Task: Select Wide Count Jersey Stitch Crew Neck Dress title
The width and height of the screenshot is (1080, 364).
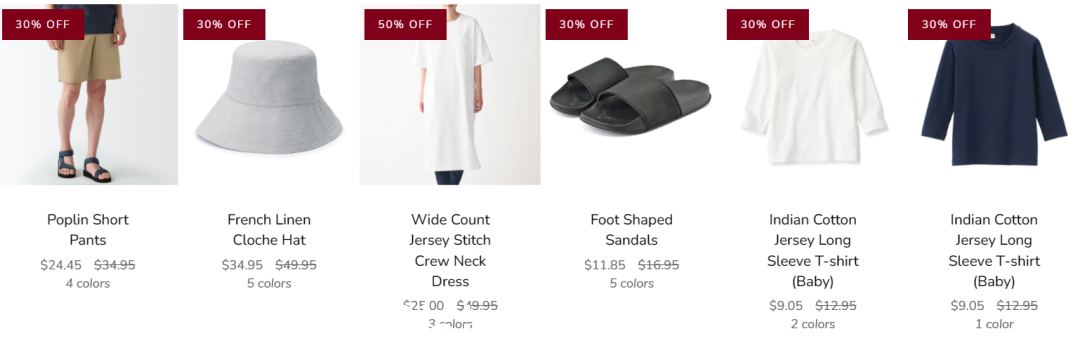Action: (450, 250)
